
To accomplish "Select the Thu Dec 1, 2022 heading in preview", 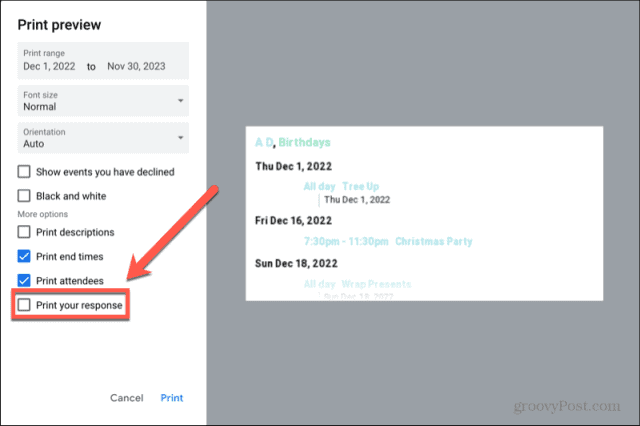I will [293, 166].
